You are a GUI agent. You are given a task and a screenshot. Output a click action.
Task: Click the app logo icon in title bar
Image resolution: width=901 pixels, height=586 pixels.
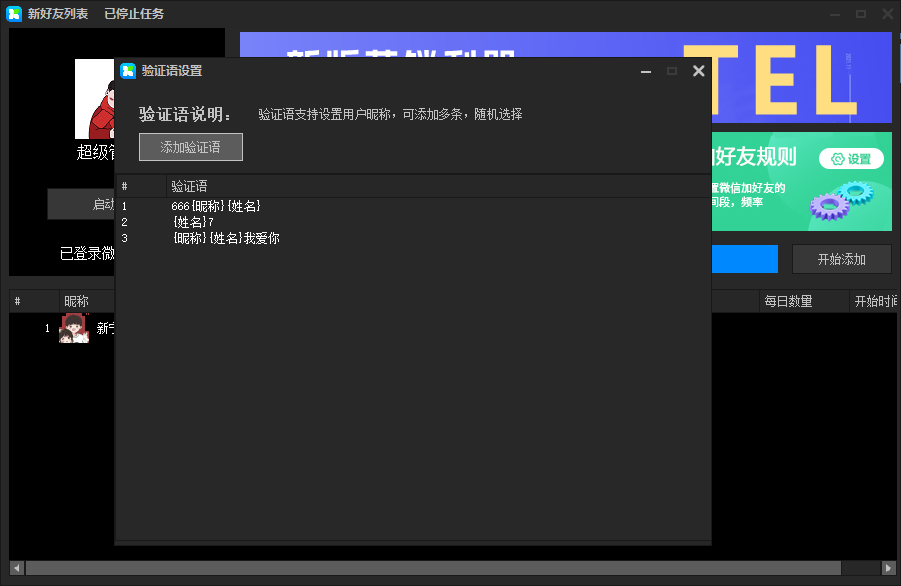click(14, 13)
